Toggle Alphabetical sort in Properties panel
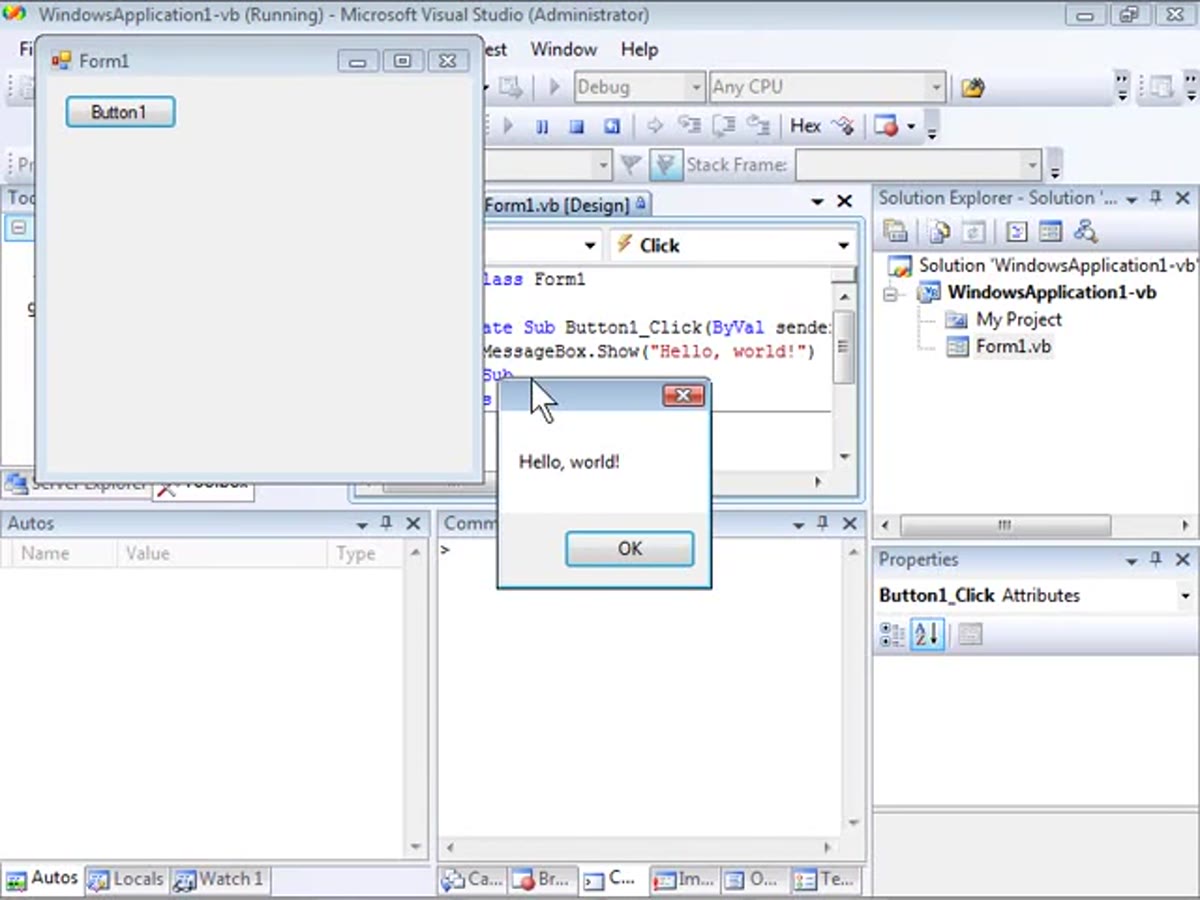Screen dimensions: 1200x900 click(927, 634)
